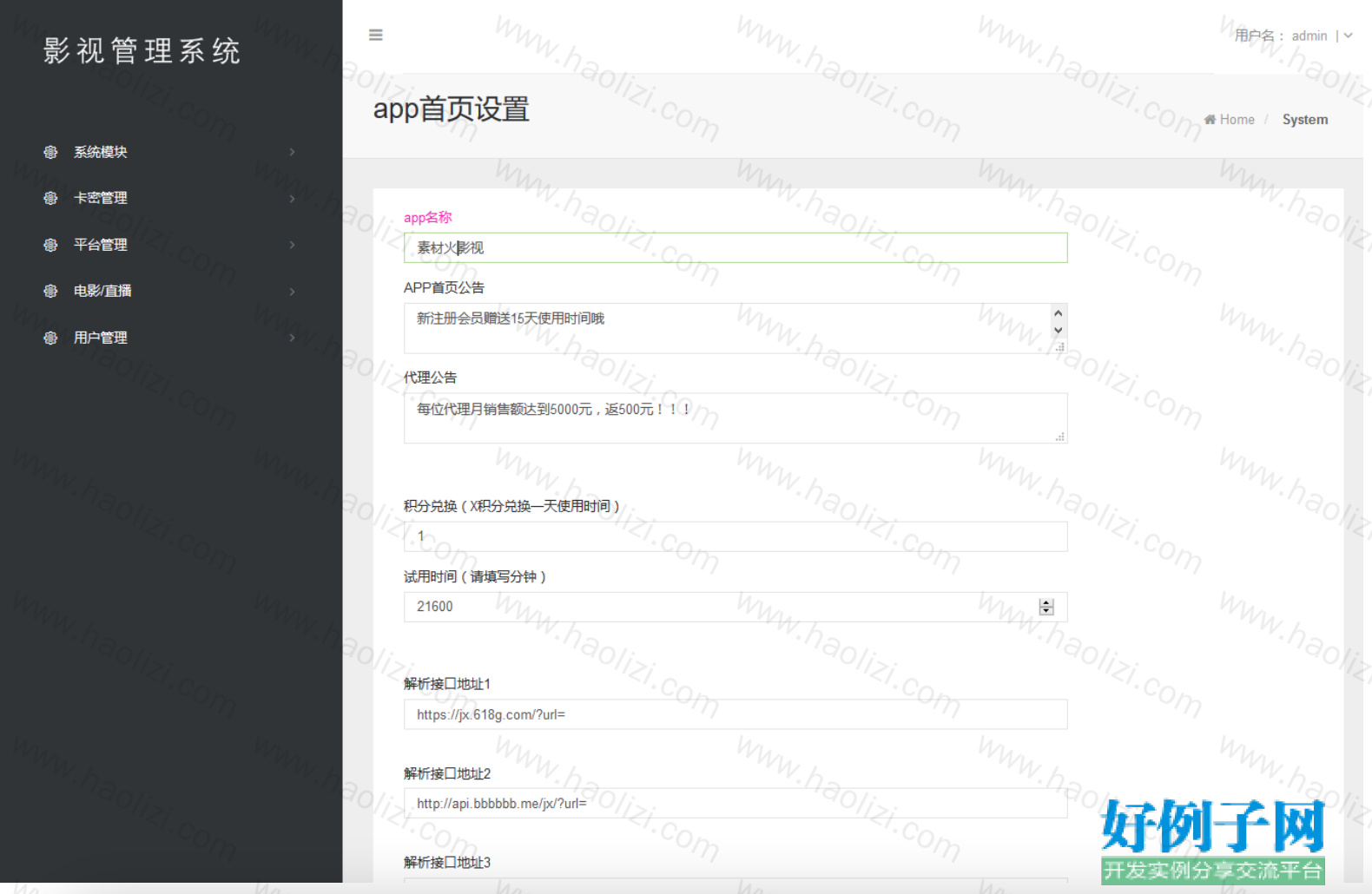Focus the 试用时间 number field

pyautogui.click(x=735, y=607)
